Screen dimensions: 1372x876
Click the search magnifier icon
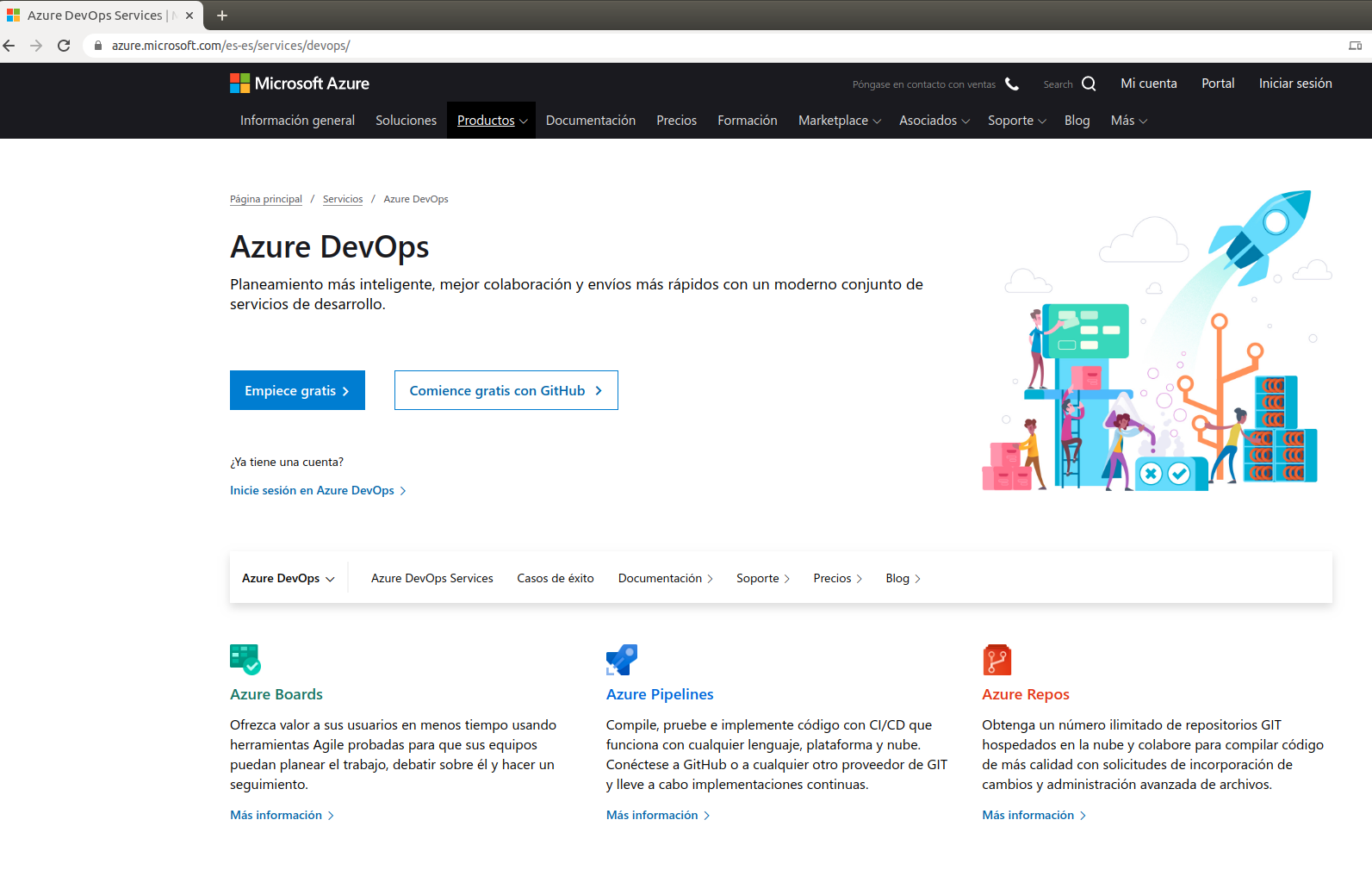tap(1089, 84)
